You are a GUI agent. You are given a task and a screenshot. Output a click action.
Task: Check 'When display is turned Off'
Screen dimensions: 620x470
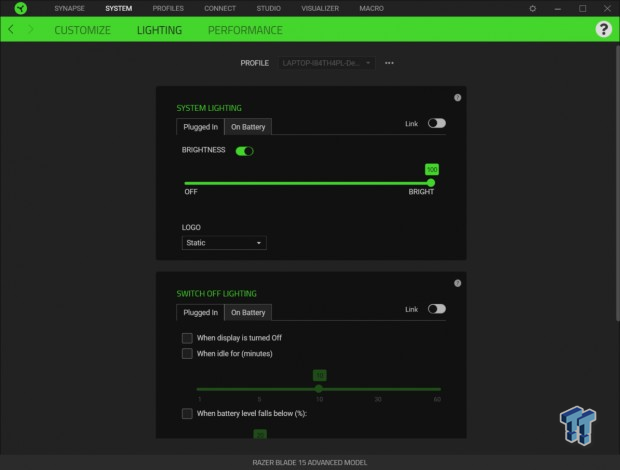(x=187, y=338)
